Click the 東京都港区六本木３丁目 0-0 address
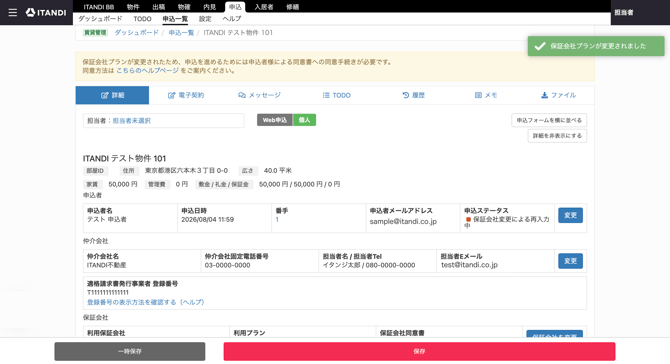Screen dimensions: 670x364 click(x=186, y=170)
